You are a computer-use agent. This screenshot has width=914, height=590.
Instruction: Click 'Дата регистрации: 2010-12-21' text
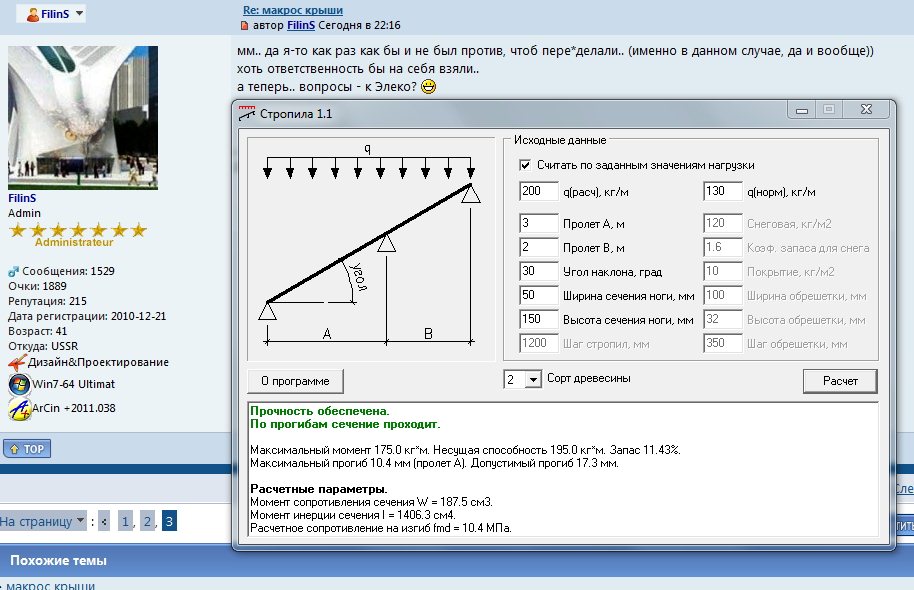point(87,317)
